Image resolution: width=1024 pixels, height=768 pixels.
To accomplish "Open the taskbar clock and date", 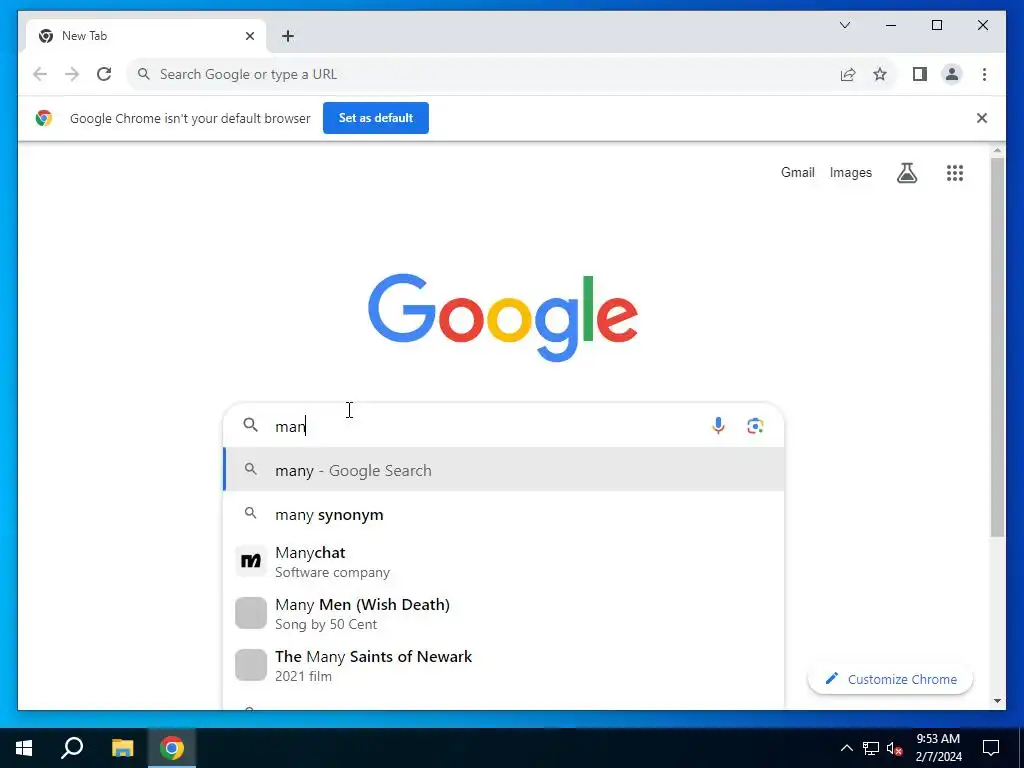I will coord(938,748).
